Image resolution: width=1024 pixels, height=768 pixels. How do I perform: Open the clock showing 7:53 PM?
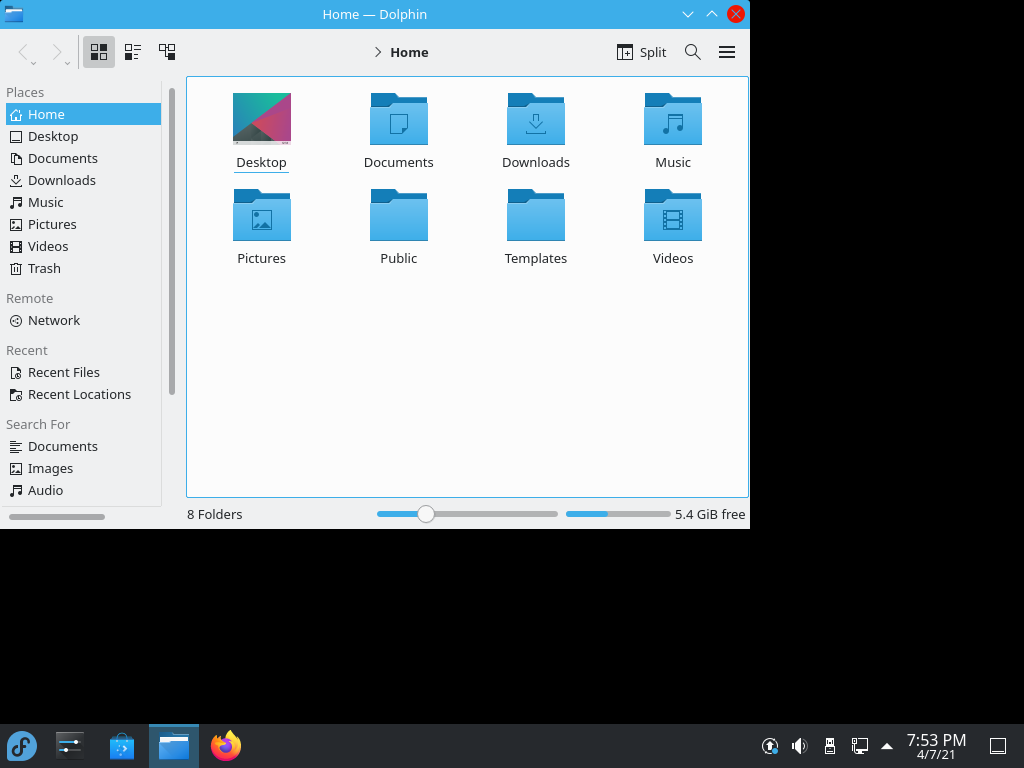tap(936, 746)
